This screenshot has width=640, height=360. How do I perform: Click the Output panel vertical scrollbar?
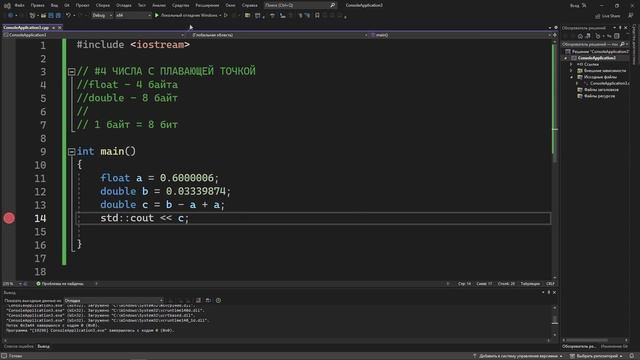point(555,320)
